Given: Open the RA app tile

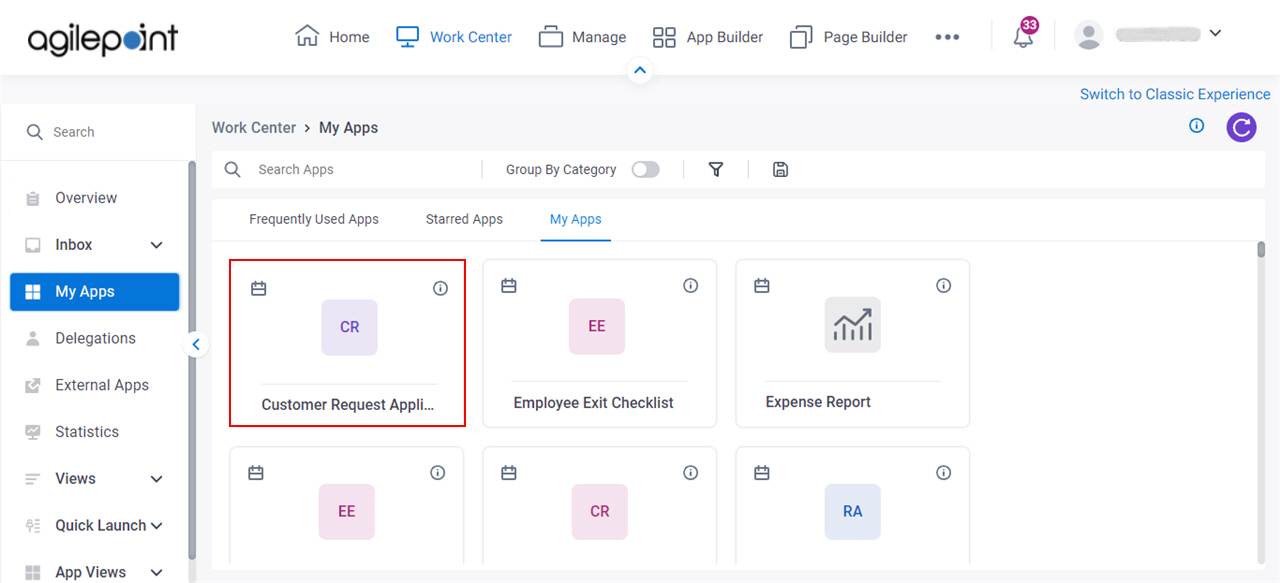Looking at the screenshot, I should click(x=853, y=512).
